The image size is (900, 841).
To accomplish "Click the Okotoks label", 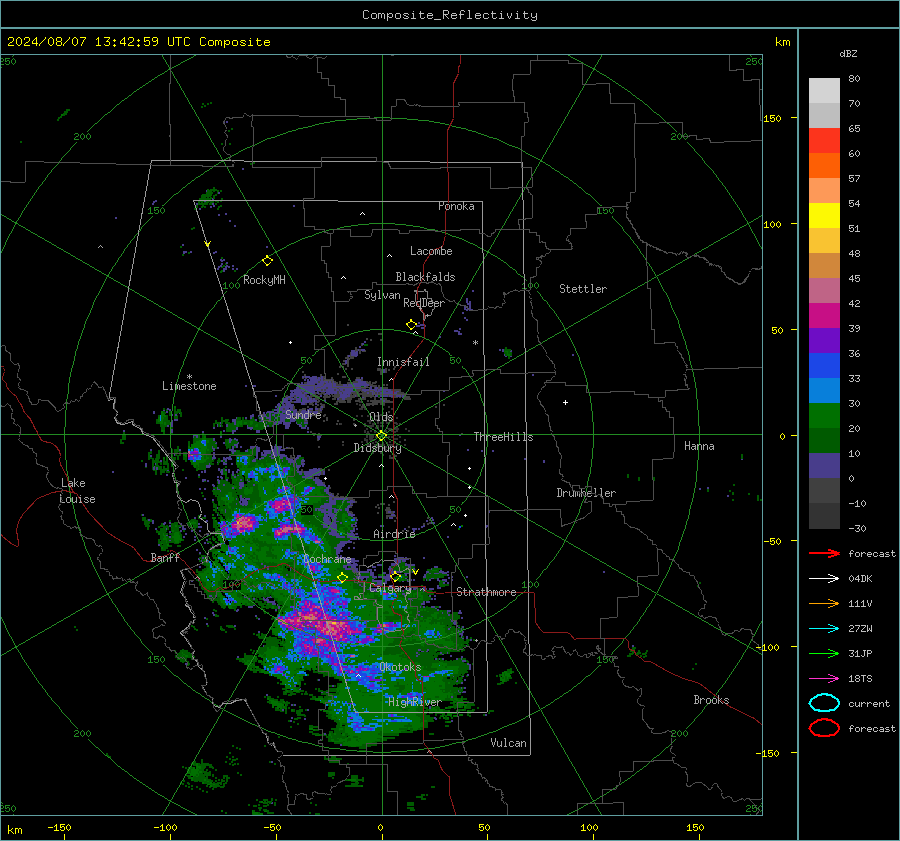I will (x=400, y=667).
